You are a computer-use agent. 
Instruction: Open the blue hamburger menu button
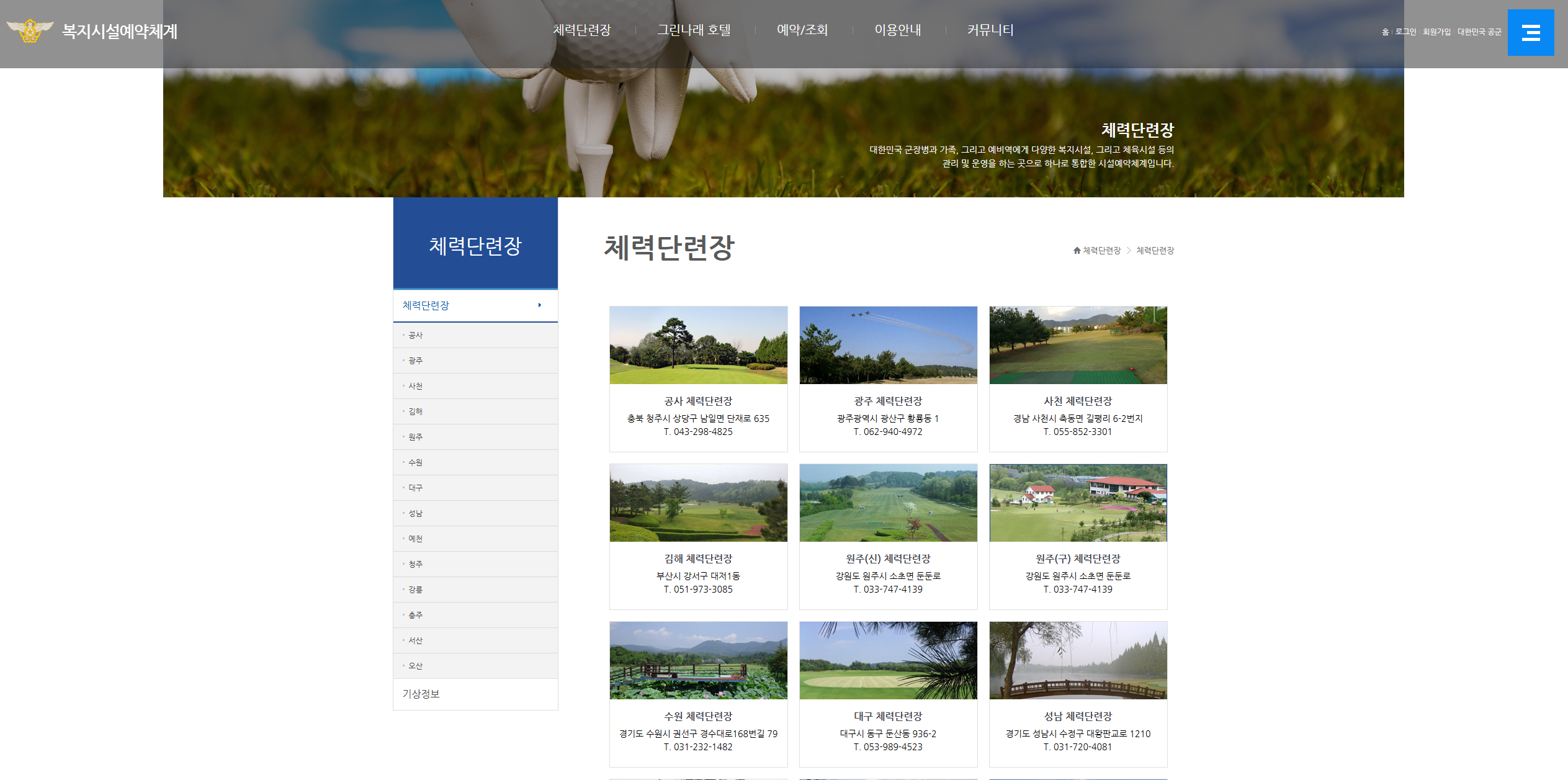coord(1530,32)
